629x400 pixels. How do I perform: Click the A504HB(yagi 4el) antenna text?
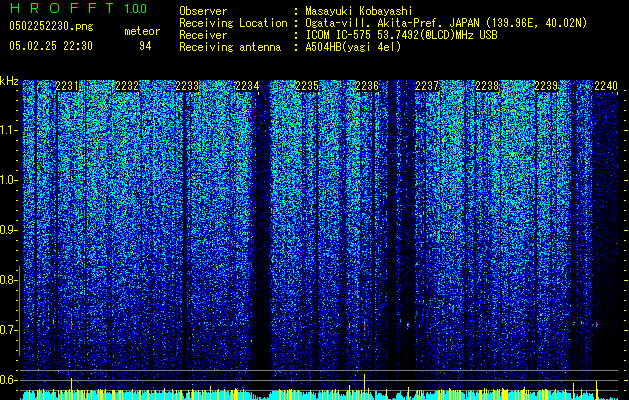(x=353, y=47)
